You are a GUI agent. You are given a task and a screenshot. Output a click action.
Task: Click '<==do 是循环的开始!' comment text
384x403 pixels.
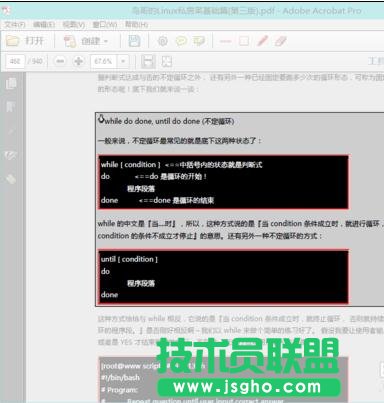click(171, 176)
